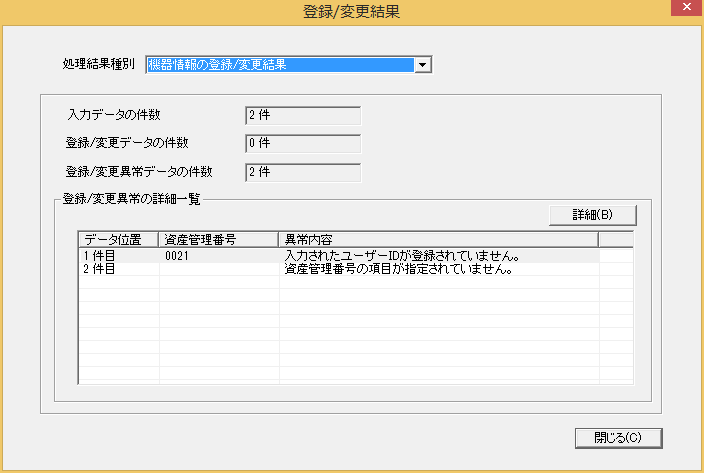Select the 2 件目 row cell
The height and width of the screenshot is (473, 704).
point(99,269)
